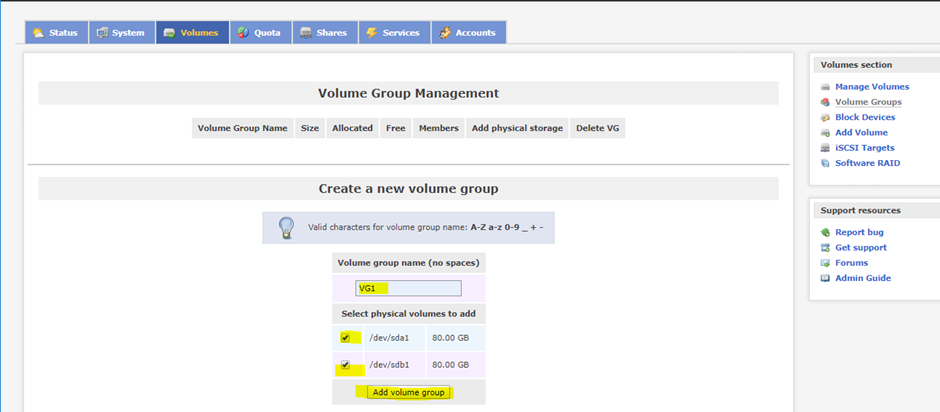940x412 pixels.
Task: Click the Forums icon
Action: click(825, 263)
